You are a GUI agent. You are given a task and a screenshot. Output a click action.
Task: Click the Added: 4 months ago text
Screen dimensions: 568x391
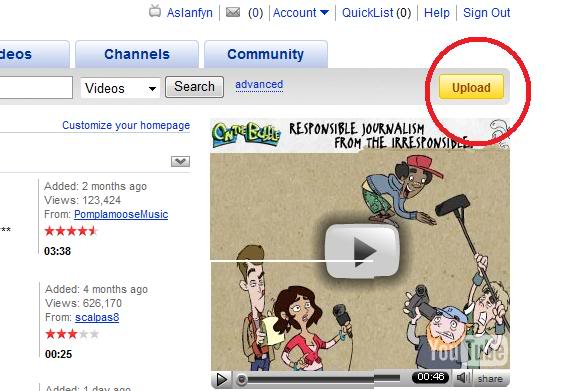point(96,289)
